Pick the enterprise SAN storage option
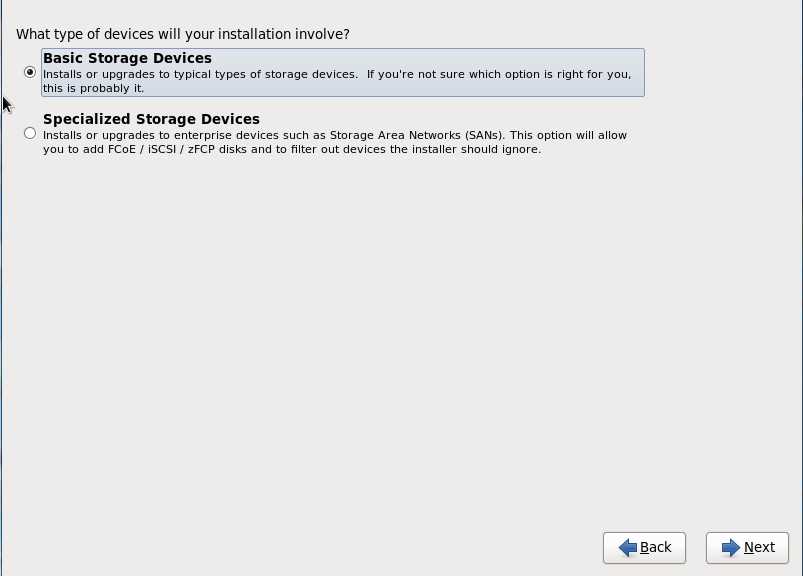Viewport: 803px width, 576px height. coord(30,134)
